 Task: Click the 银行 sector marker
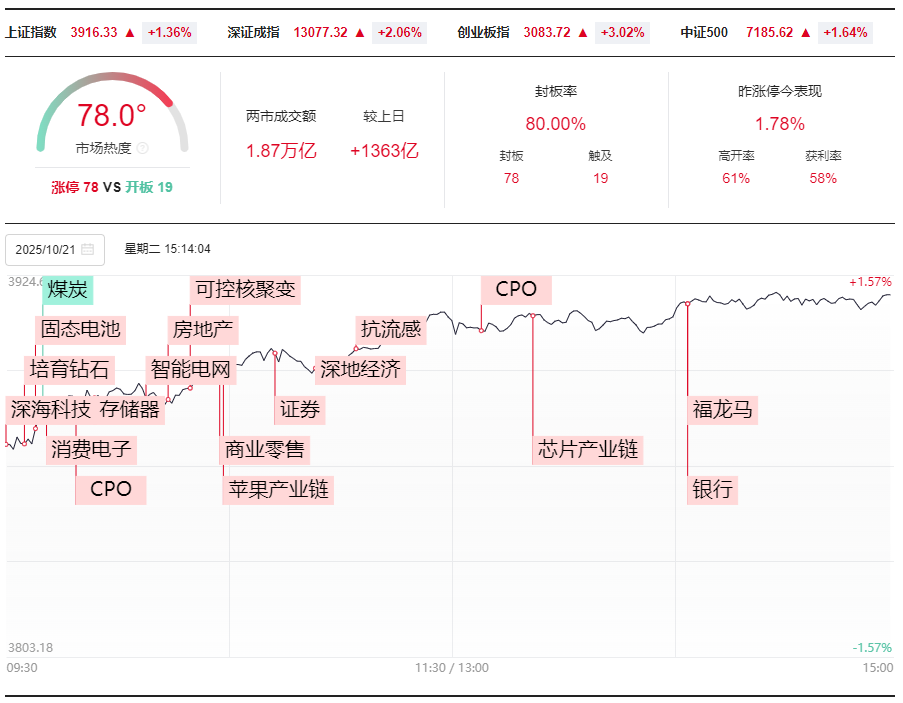tap(712, 490)
